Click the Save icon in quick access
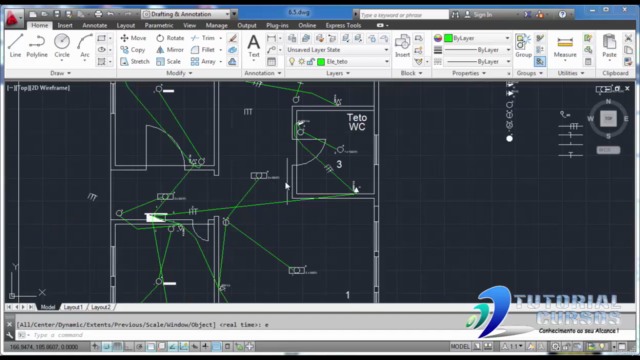Screen dimensions: 640x360 click(57, 14)
